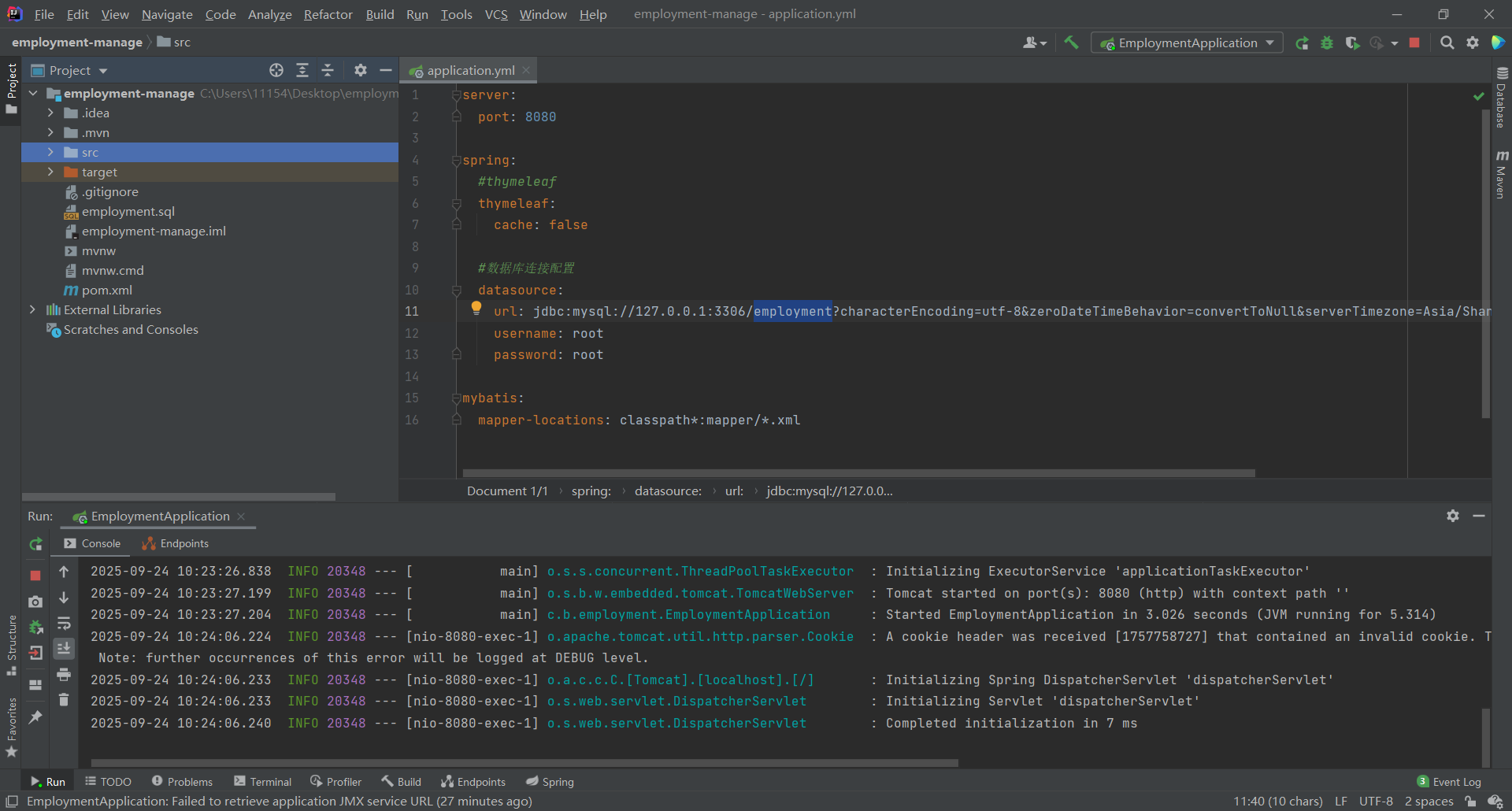Stop process in Run panel sidebar
The height and width of the screenshot is (811, 1512).
pyautogui.click(x=35, y=576)
